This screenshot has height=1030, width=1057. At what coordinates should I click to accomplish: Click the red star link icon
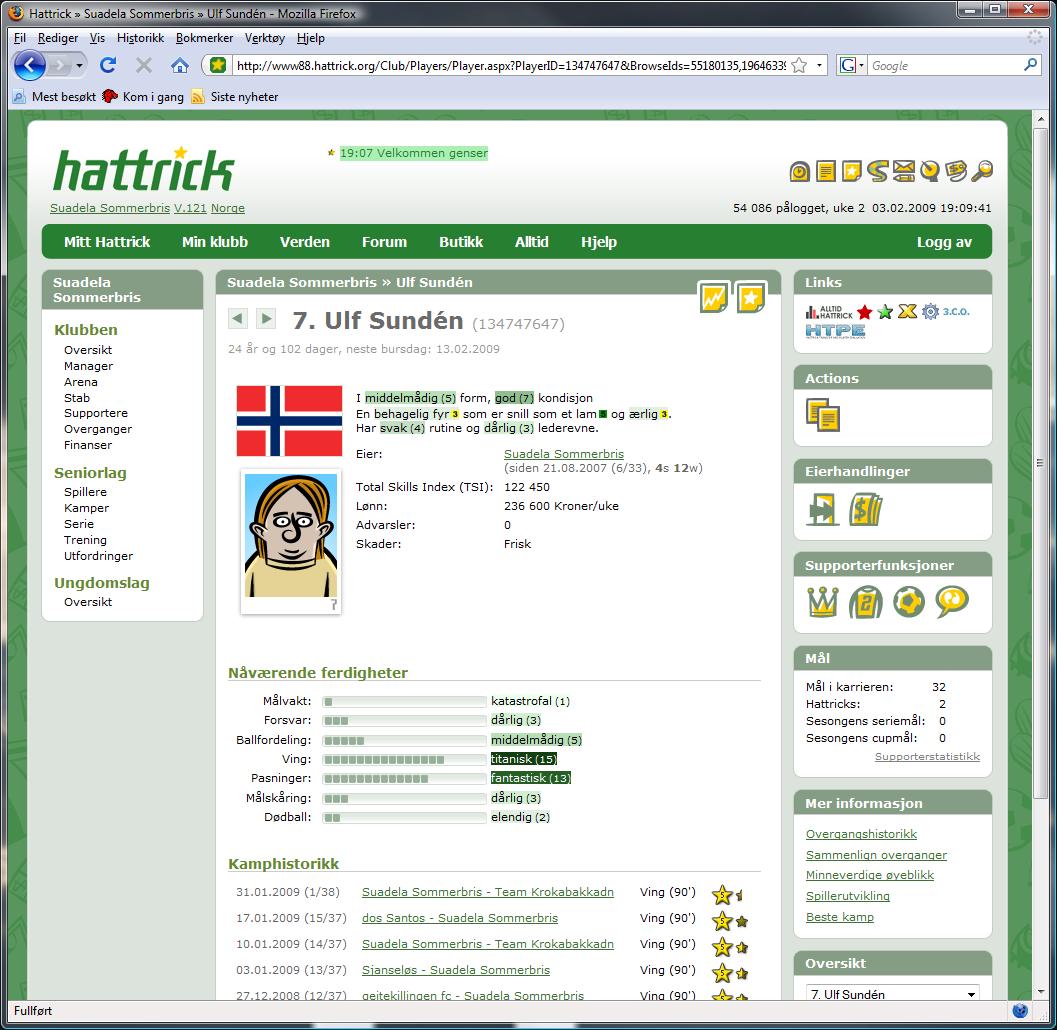[865, 311]
